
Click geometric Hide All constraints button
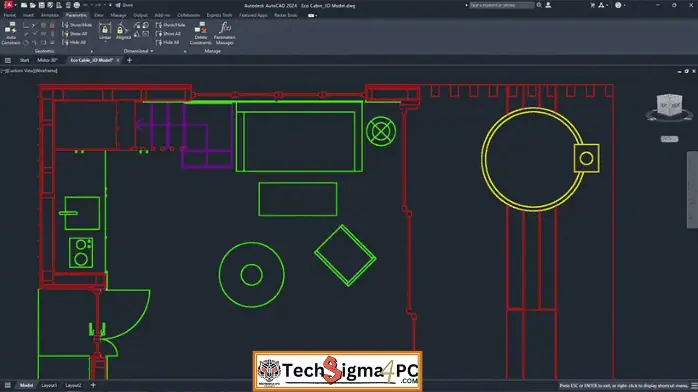pyautogui.click(x=74, y=42)
